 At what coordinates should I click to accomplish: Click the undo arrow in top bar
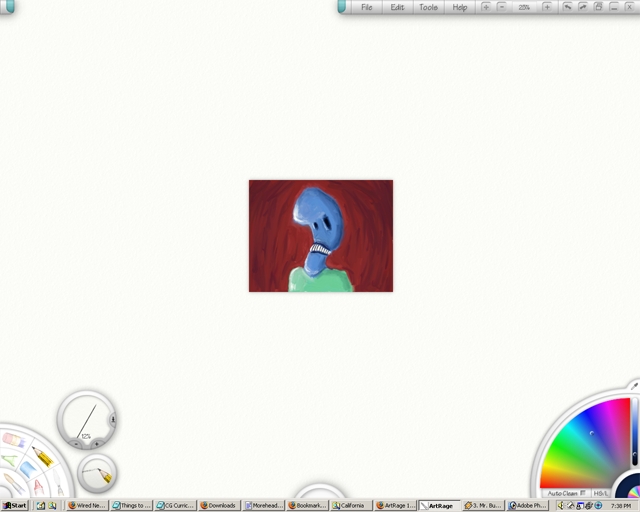[x=567, y=7]
